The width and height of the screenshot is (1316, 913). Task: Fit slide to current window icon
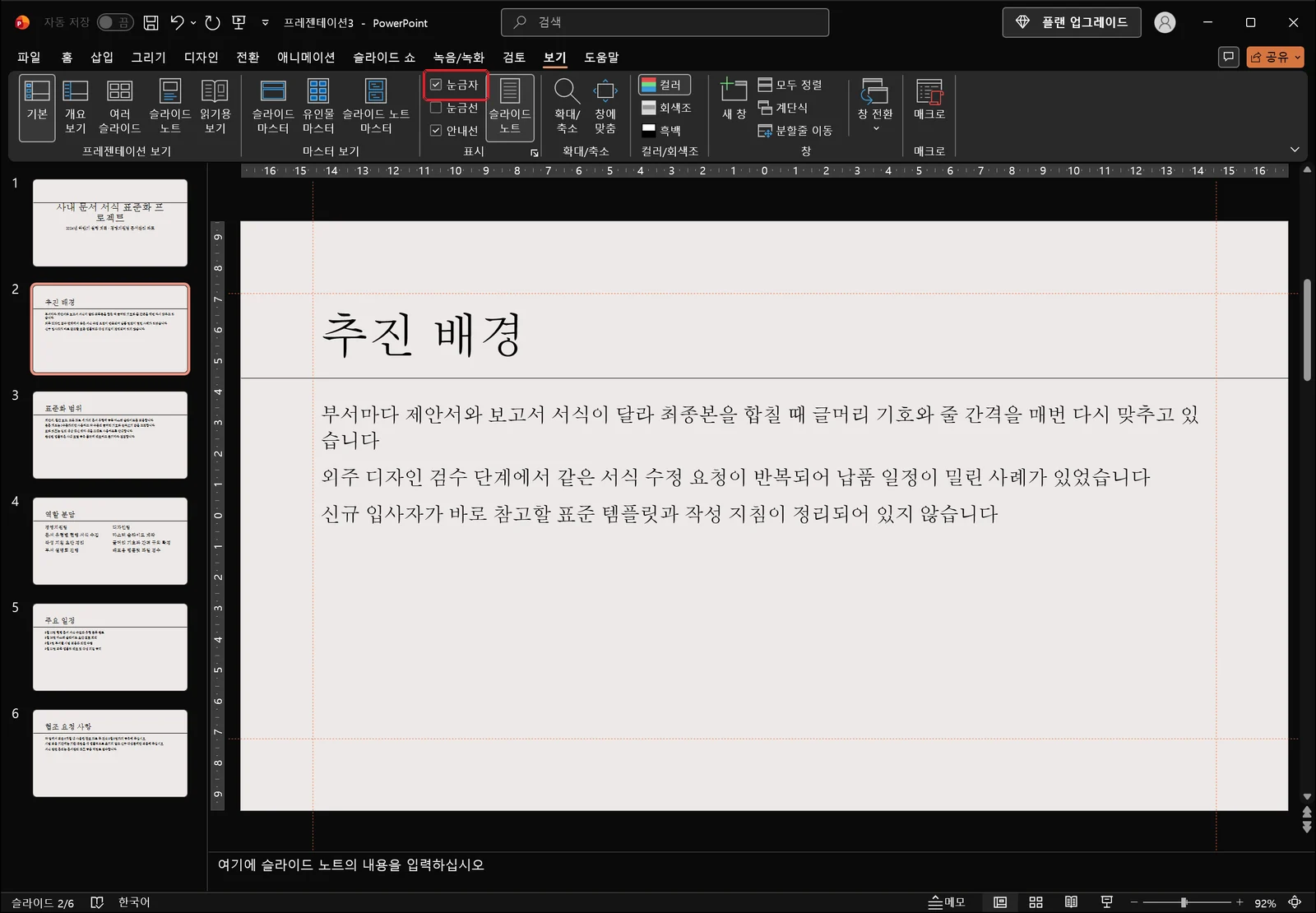pyautogui.click(x=1295, y=902)
